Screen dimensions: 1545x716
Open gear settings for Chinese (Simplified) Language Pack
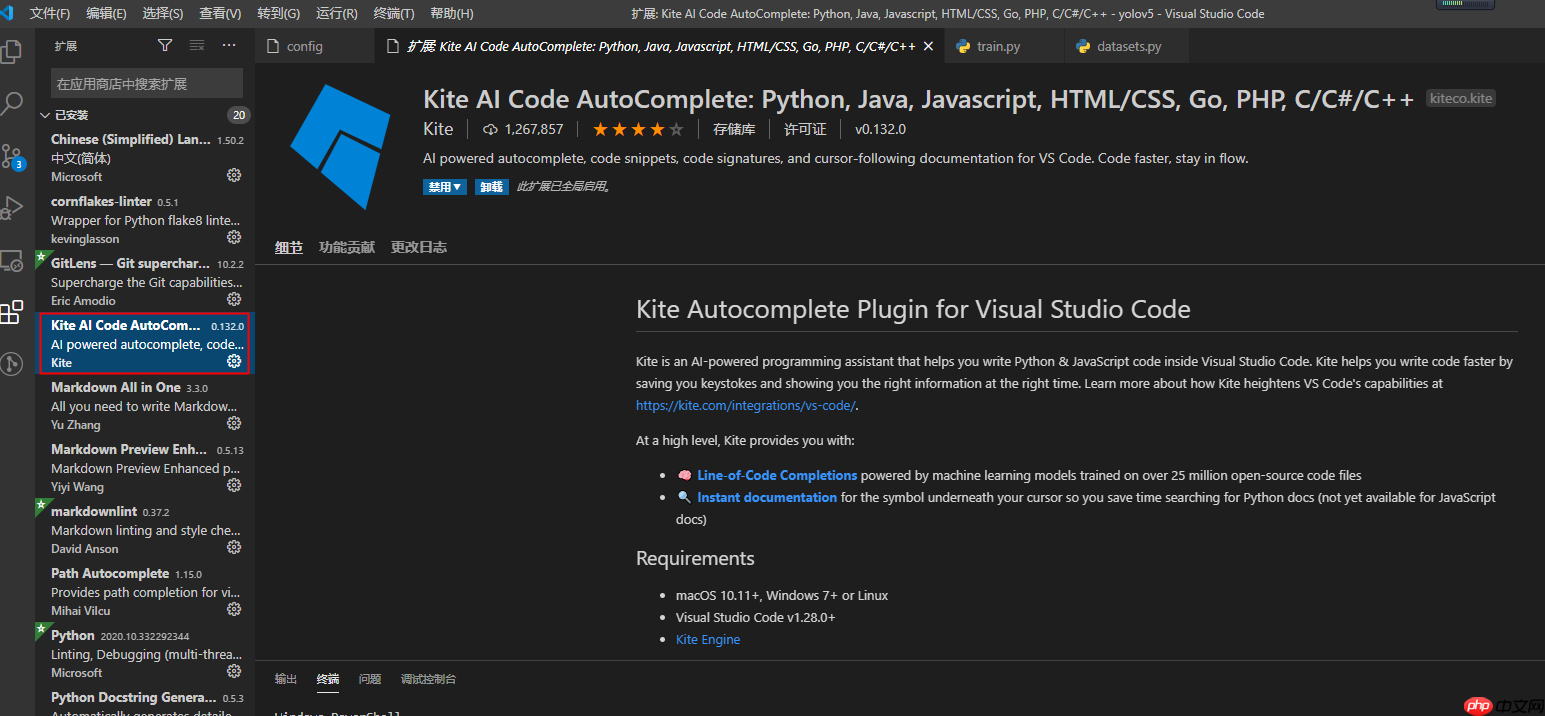click(234, 175)
